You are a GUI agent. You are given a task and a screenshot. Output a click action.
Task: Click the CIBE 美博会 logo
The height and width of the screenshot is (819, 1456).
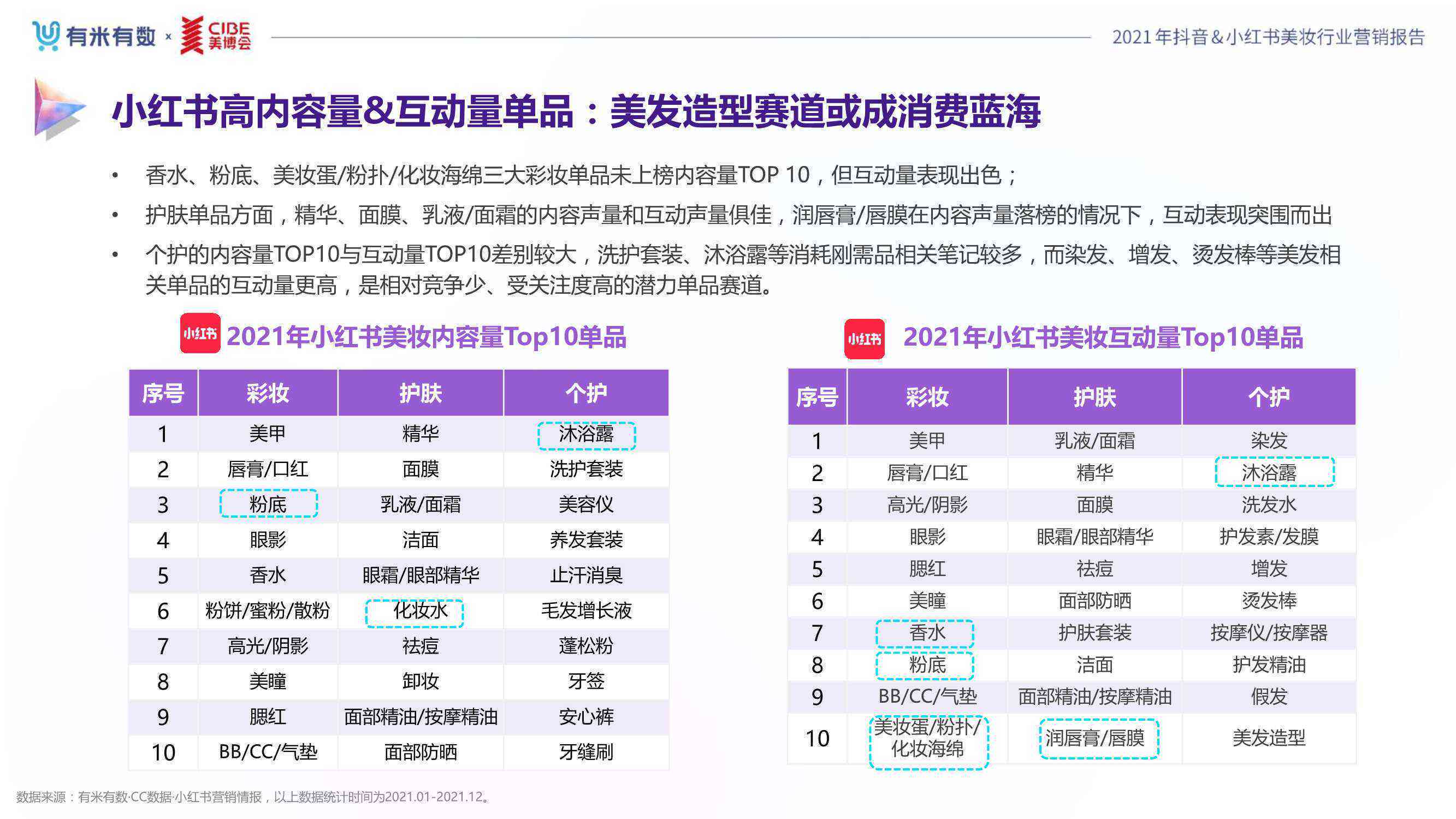pyautogui.click(x=215, y=35)
